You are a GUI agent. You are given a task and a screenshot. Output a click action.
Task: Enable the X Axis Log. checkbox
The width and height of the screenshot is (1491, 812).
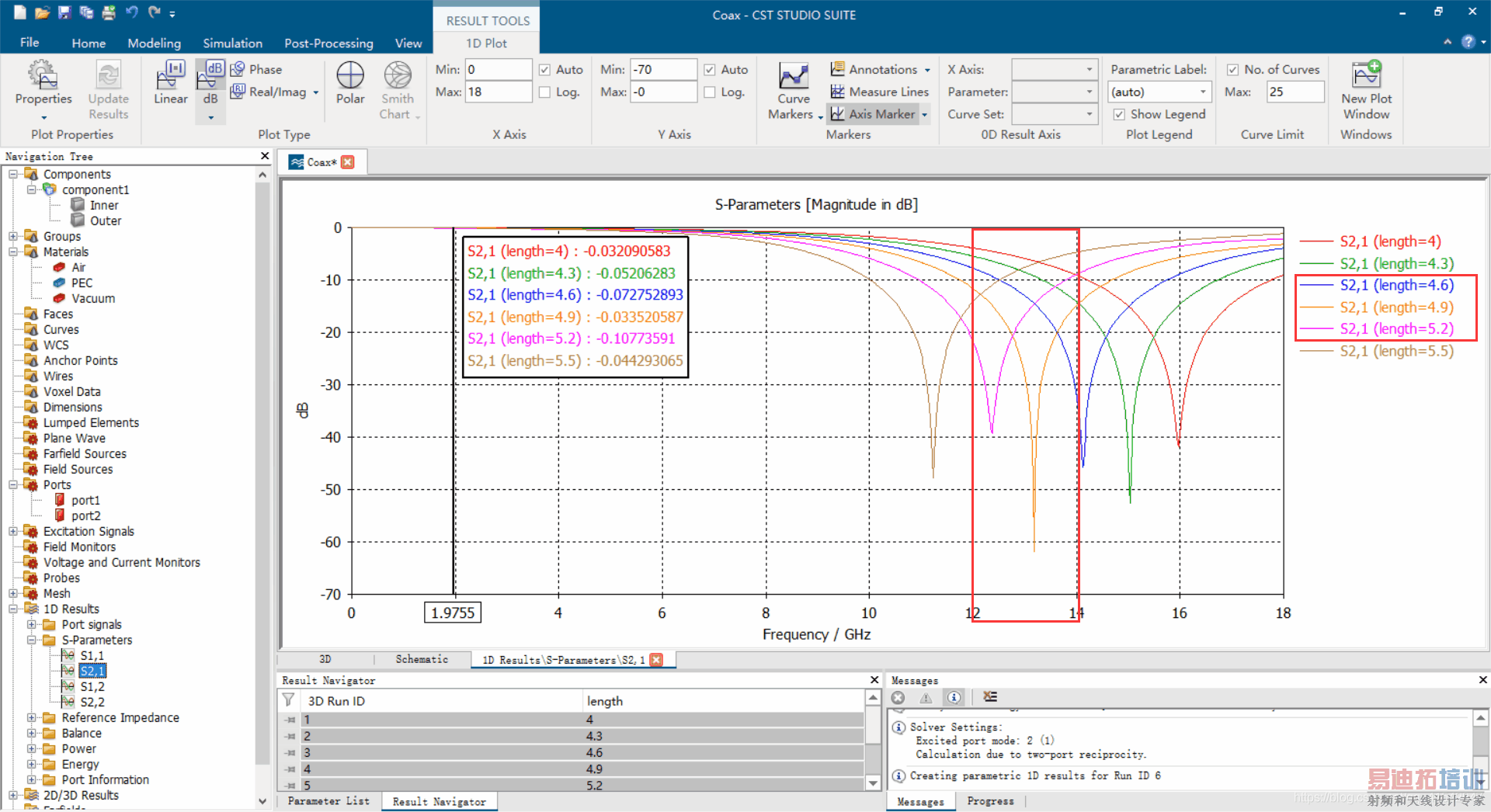coord(545,92)
